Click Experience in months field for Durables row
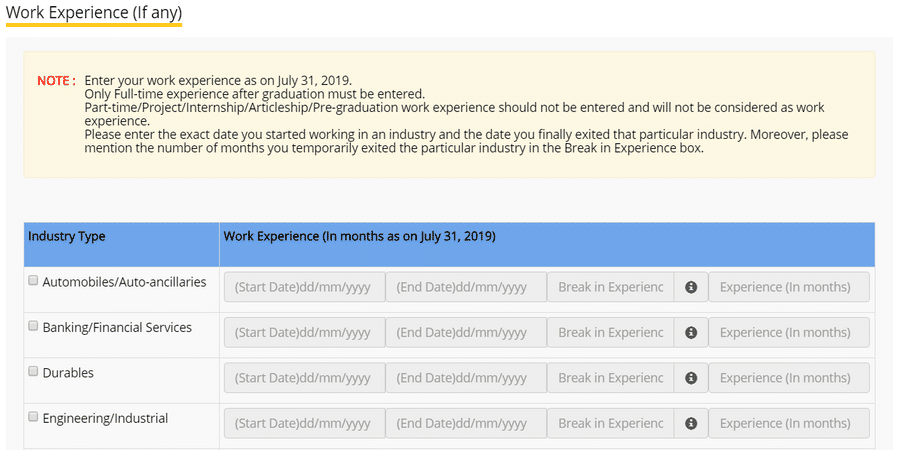Viewport: 900px width, 450px height. pyautogui.click(x=789, y=378)
